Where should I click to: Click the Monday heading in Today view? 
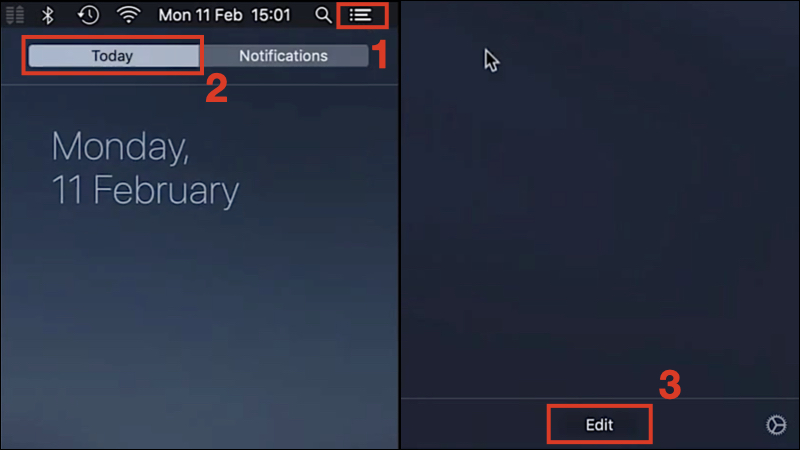[x=120, y=147]
